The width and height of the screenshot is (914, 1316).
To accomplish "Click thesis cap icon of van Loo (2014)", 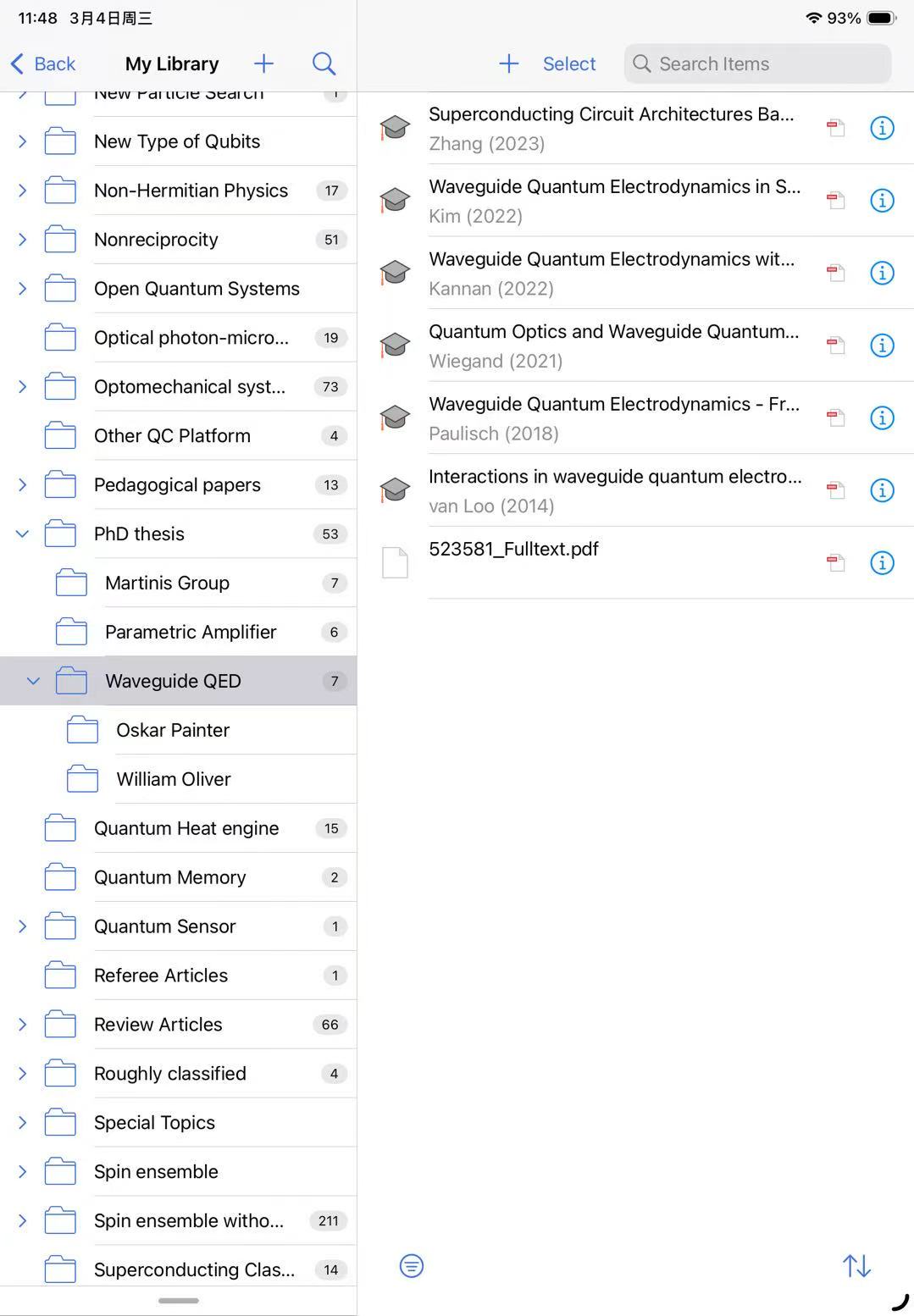I will [x=395, y=490].
